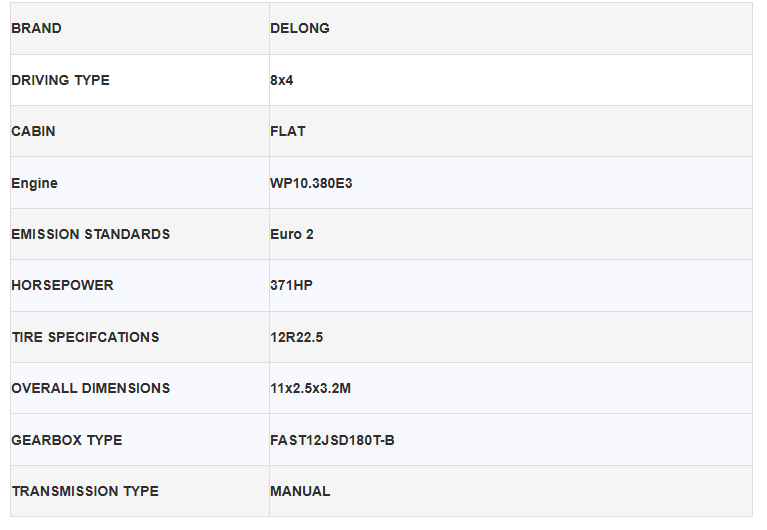Select the GEARBOX TYPE label
Image resolution: width=767 pixels, height=530 pixels.
point(66,440)
